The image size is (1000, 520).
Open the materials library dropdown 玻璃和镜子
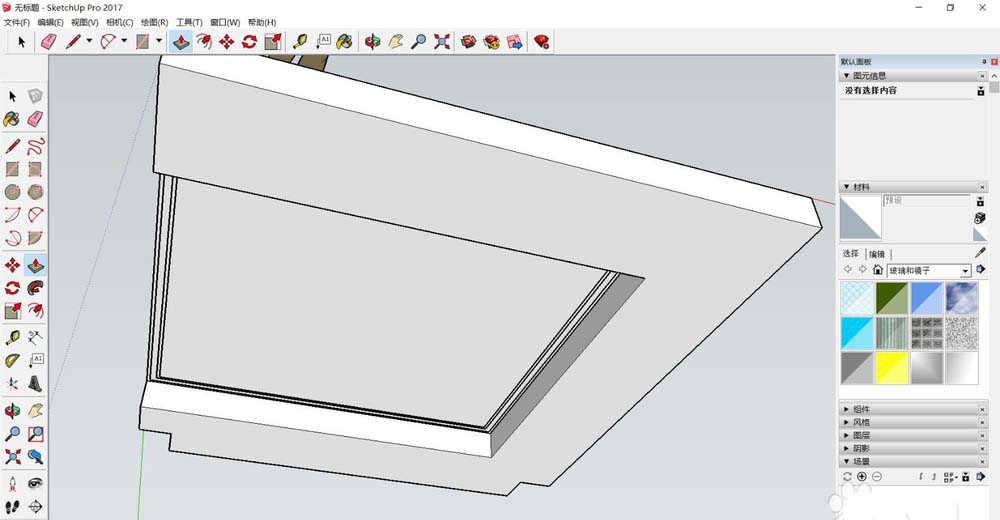[x=965, y=271]
